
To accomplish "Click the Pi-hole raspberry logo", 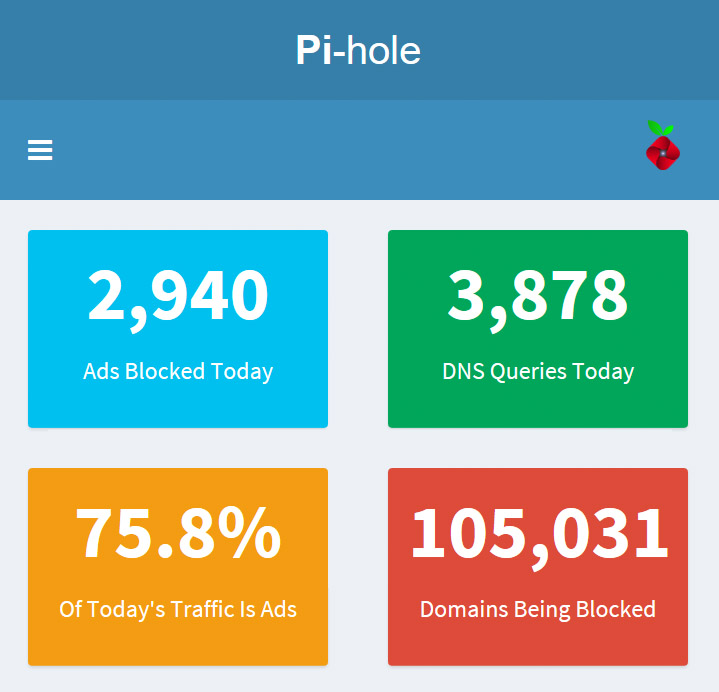I will point(662,147).
